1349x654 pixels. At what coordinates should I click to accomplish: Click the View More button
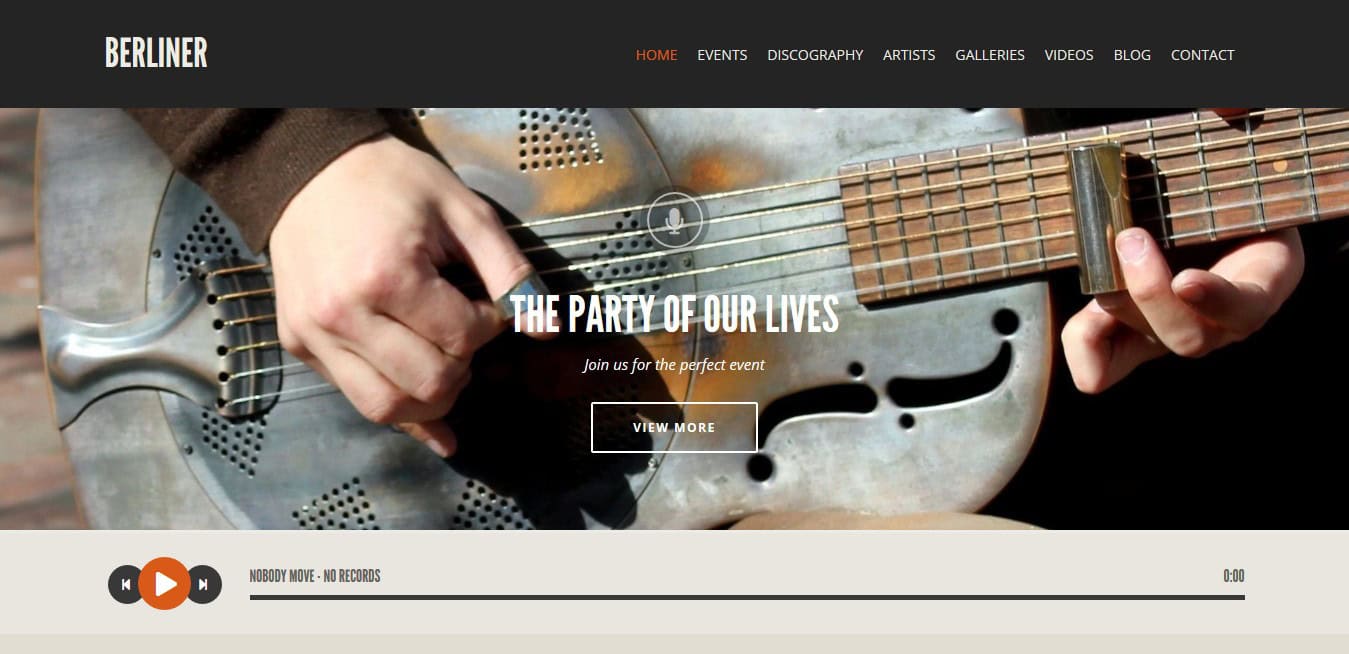(x=674, y=427)
